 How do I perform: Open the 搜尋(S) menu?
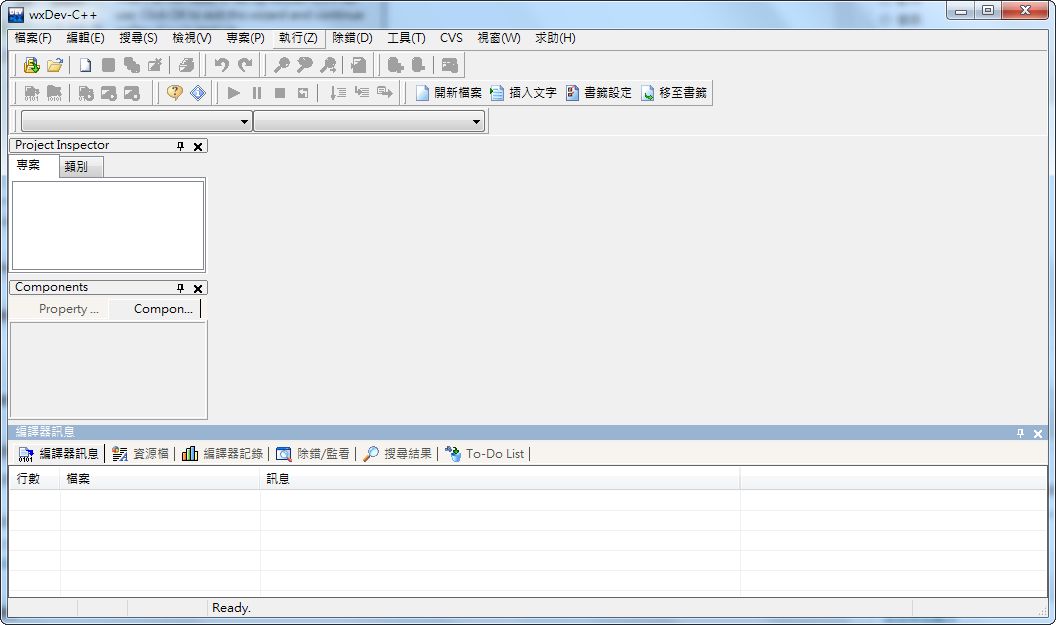138,38
